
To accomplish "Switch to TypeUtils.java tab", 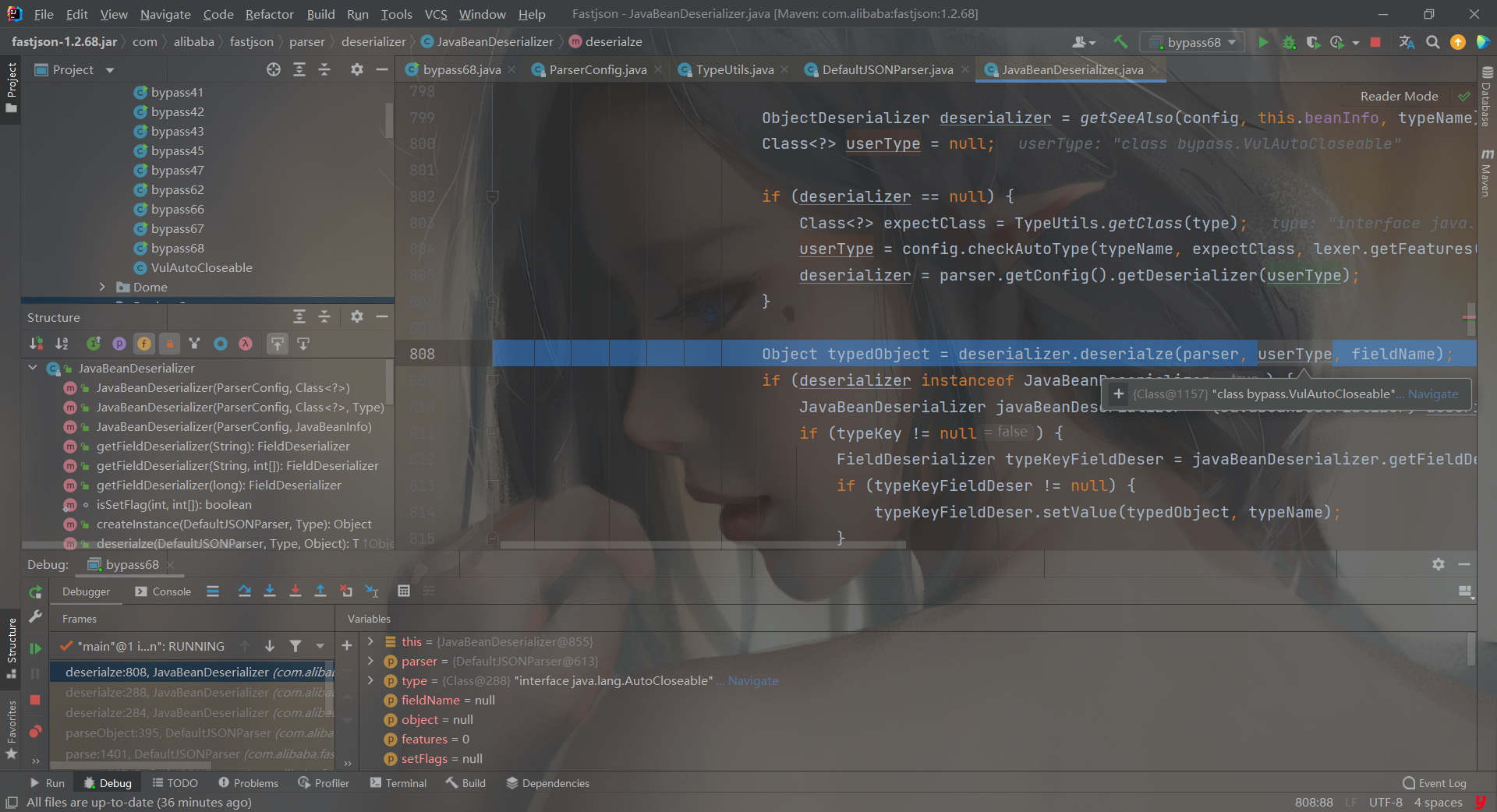I will 734,69.
